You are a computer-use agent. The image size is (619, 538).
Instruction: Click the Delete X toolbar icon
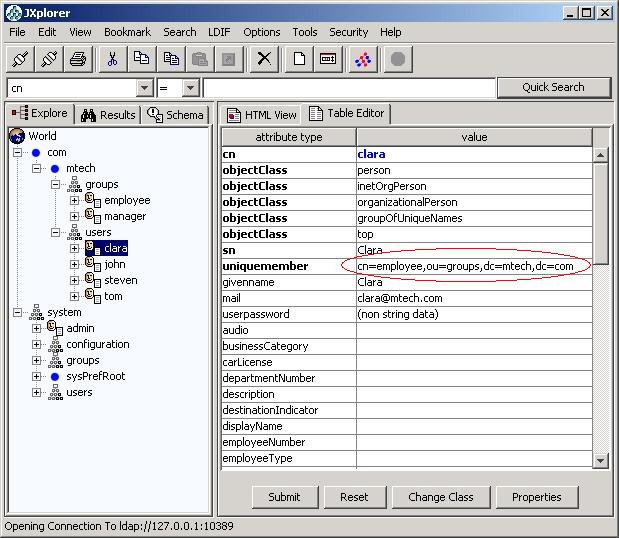pyautogui.click(x=264, y=59)
